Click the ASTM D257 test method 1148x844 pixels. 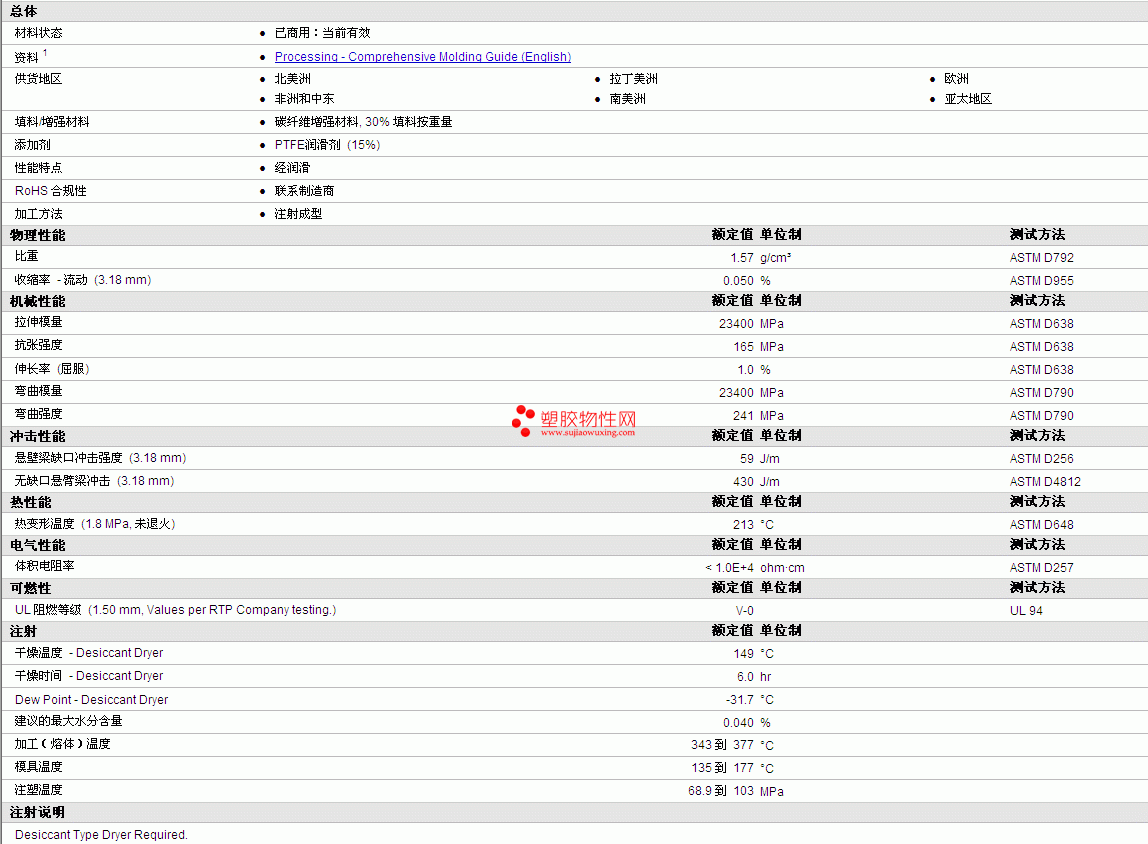click(x=1041, y=568)
